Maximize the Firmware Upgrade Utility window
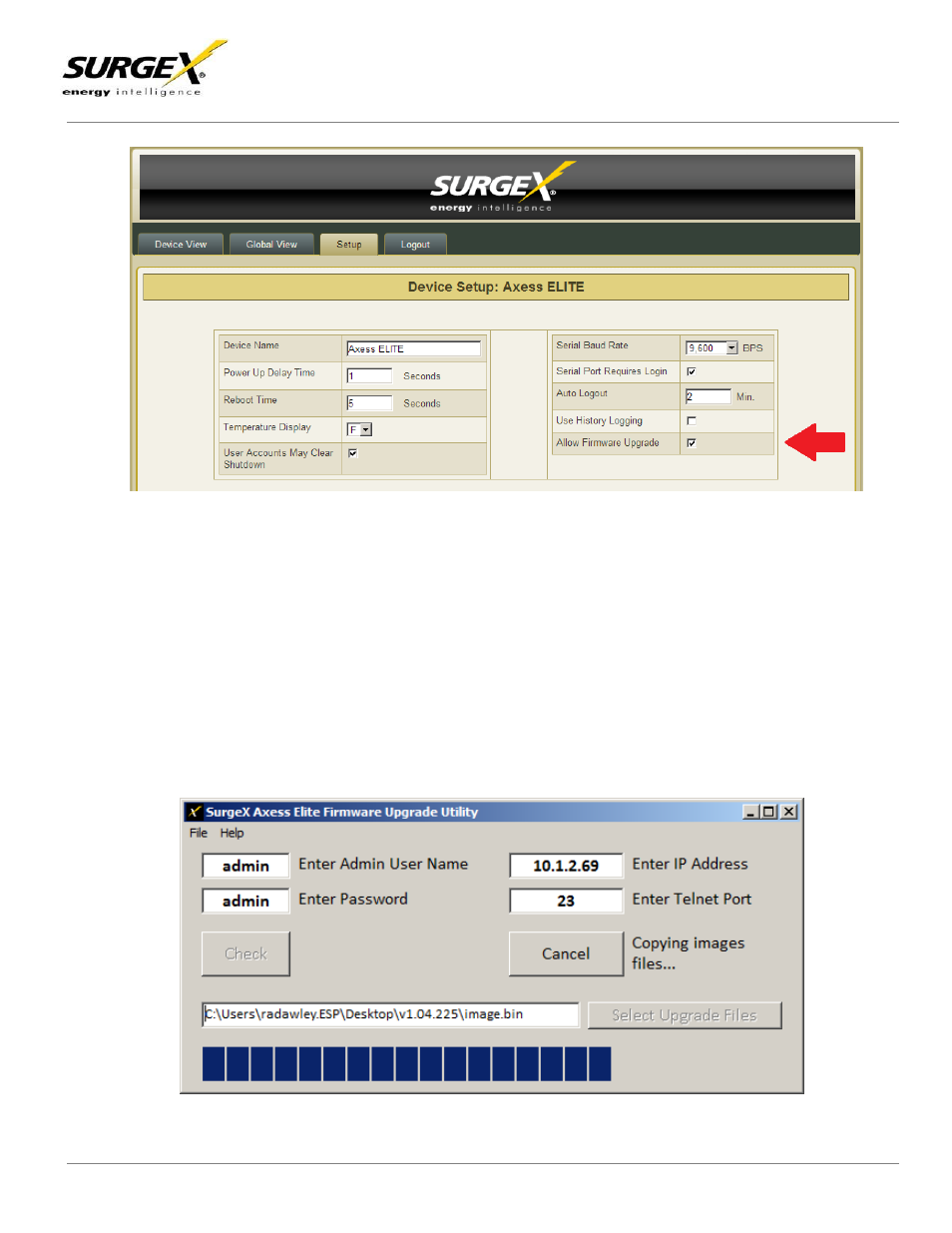952x1233 pixels. tap(768, 812)
